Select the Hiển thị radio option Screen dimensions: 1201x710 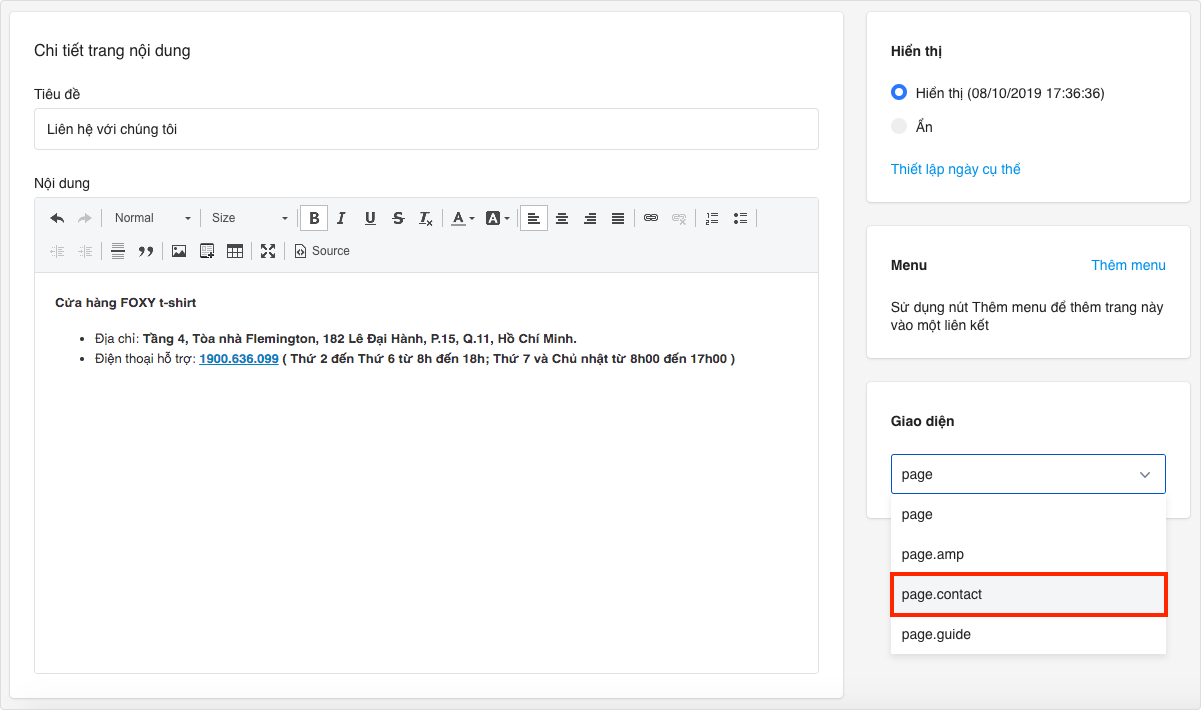tap(899, 93)
